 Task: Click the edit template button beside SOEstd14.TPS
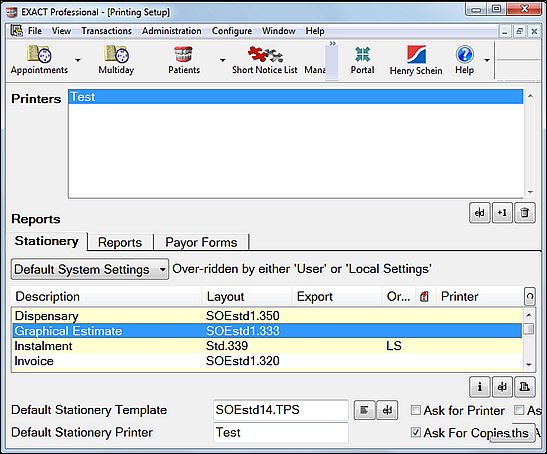tap(387, 410)
